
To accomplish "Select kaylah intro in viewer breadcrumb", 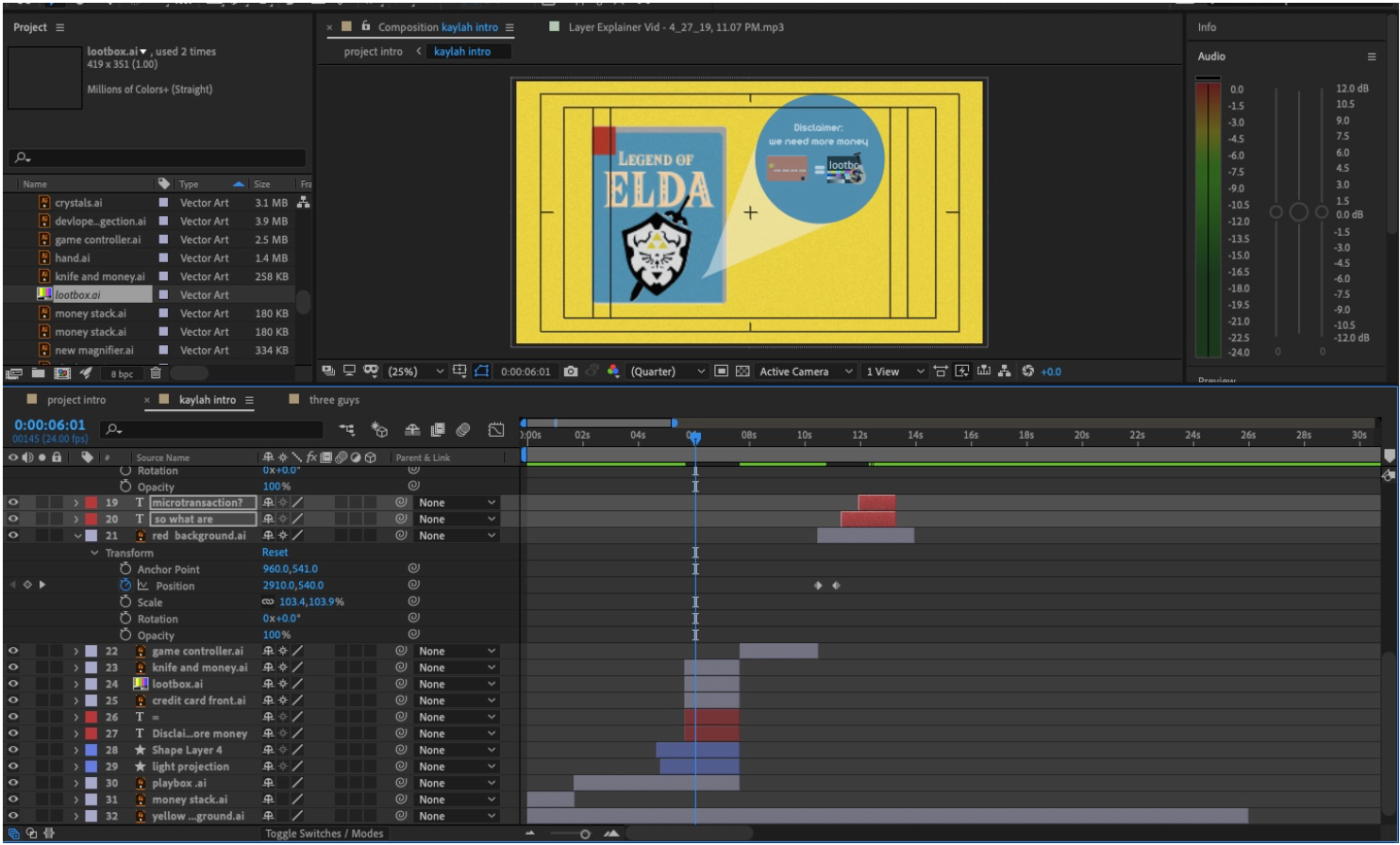I will pyautogui.click(x=462, y=52).
